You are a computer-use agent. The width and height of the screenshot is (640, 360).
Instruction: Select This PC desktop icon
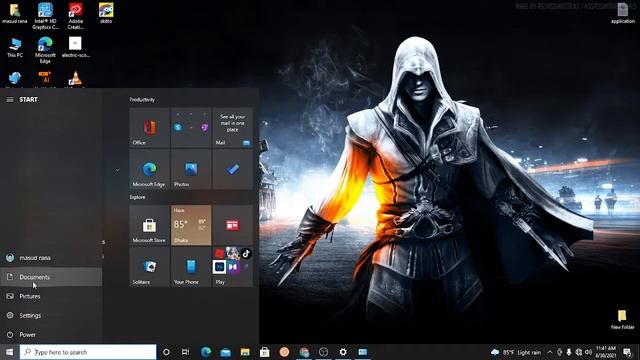click(15, 47)
